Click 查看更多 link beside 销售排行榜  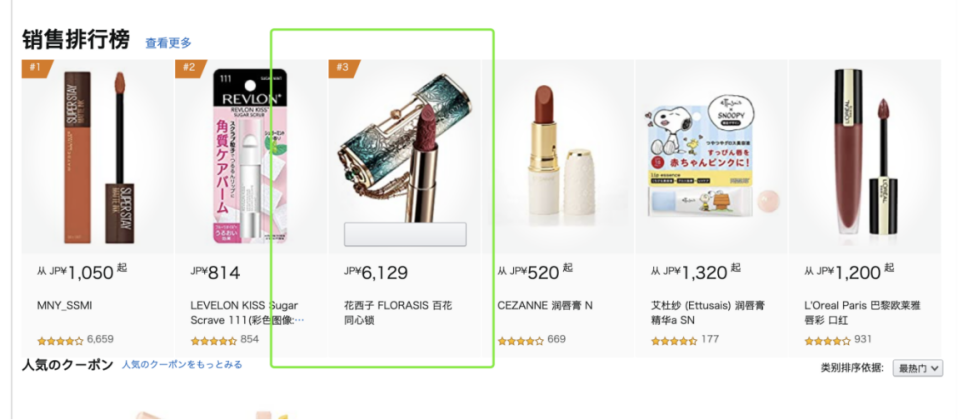point(168,43)
